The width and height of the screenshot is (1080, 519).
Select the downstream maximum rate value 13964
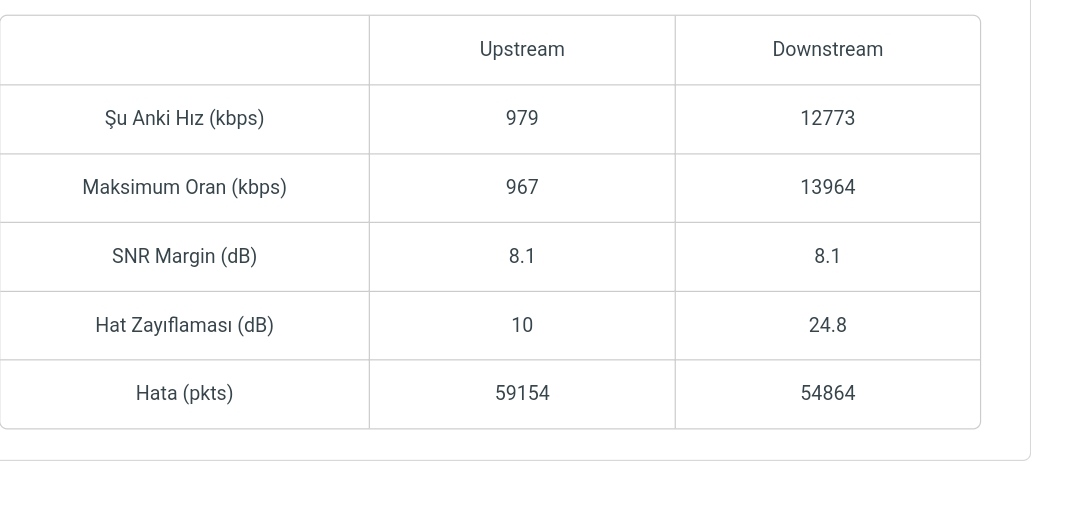(x=827, y=188)
